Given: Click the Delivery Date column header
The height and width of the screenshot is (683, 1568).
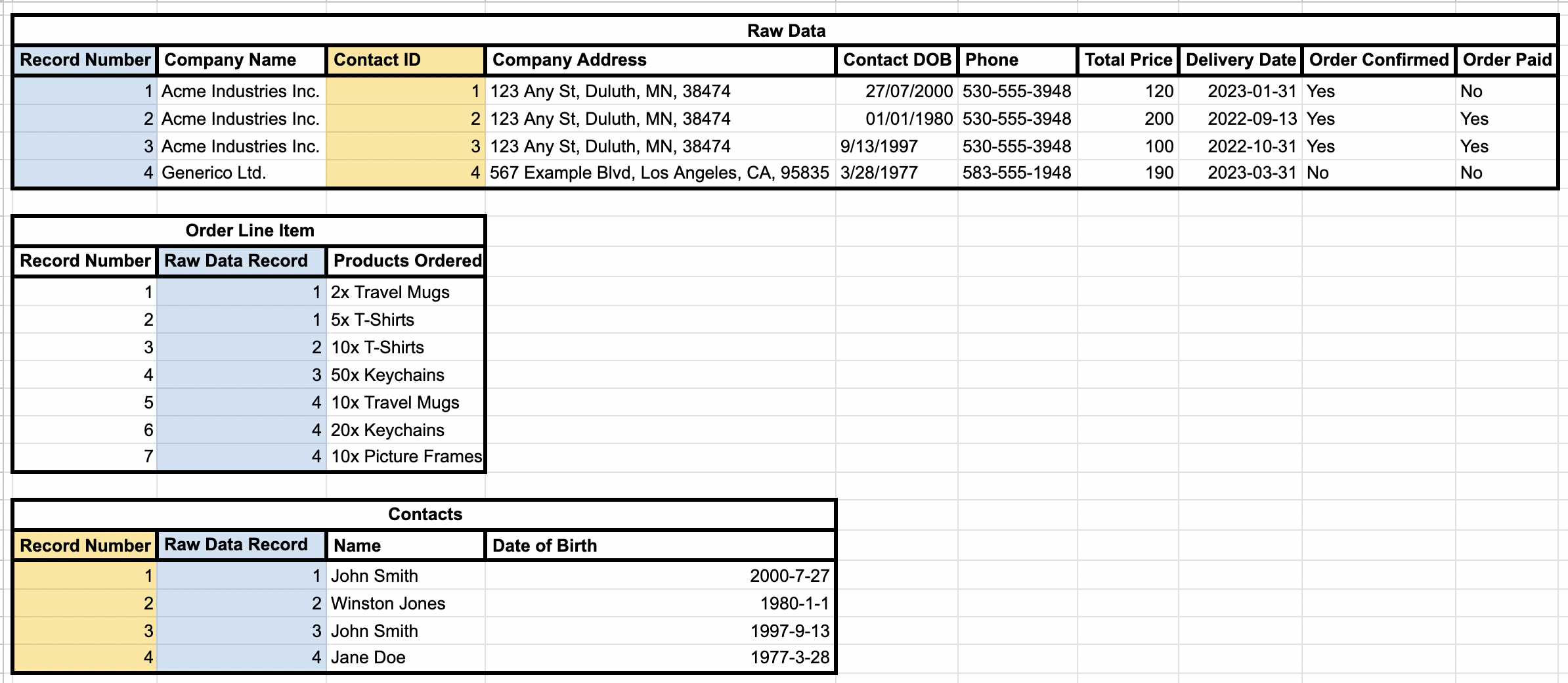Looking at the screenshot, I should click(1240, 60).
